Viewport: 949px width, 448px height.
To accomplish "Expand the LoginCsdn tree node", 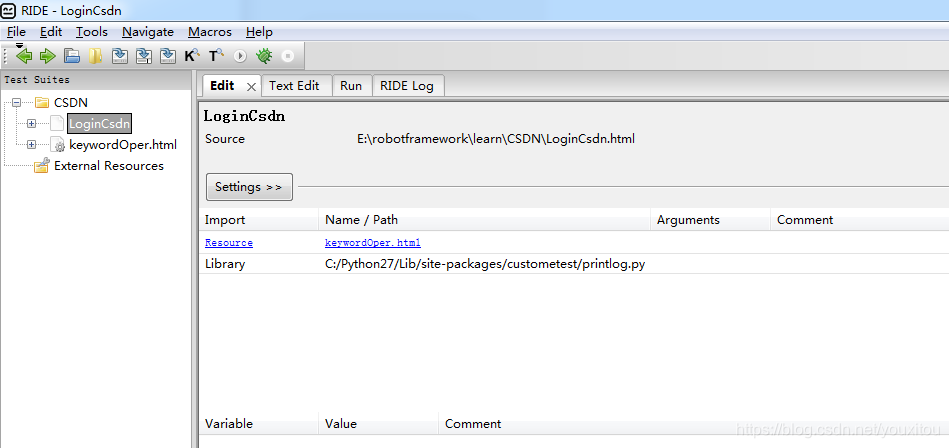I will click(x=31, y=124).
